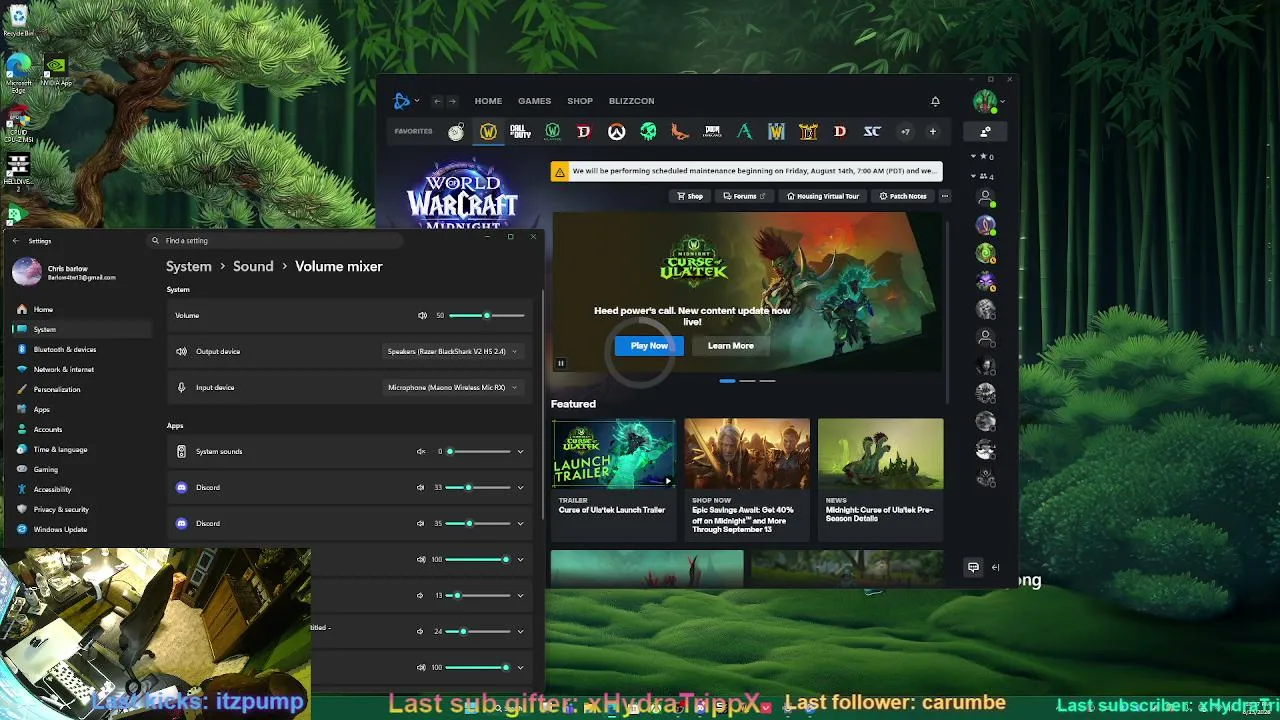Show the +7 more favorite games
This screenshot has width=1280, height=720.
pyautogui.click(x=905, y=131)
